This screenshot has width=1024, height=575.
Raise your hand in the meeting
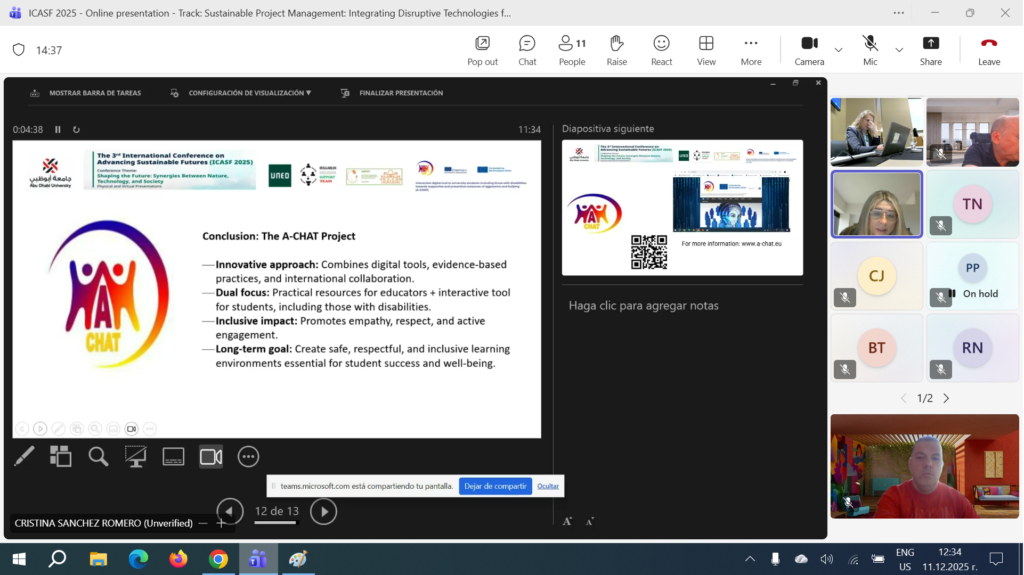click(616, 49)
